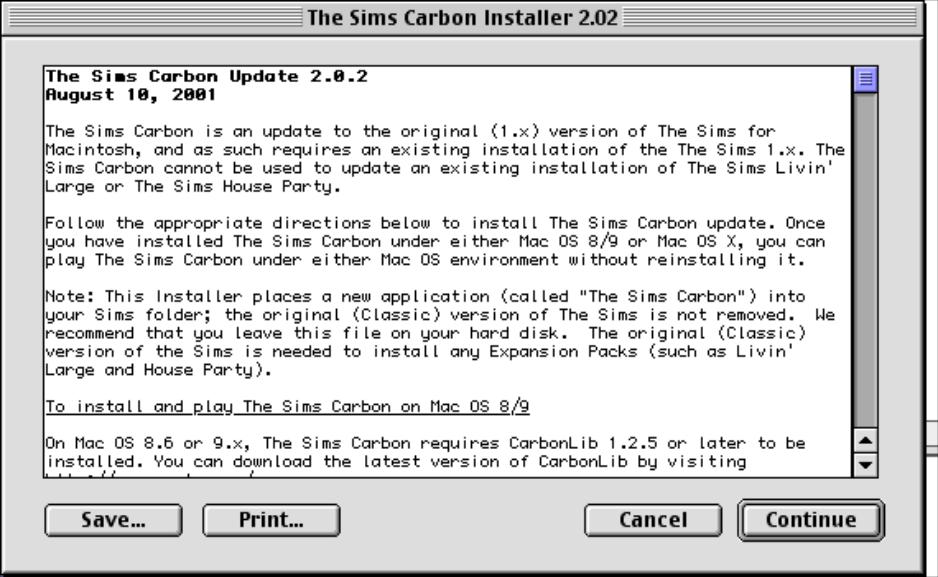Open the Save... dialog for the readme

coord(114,520)
